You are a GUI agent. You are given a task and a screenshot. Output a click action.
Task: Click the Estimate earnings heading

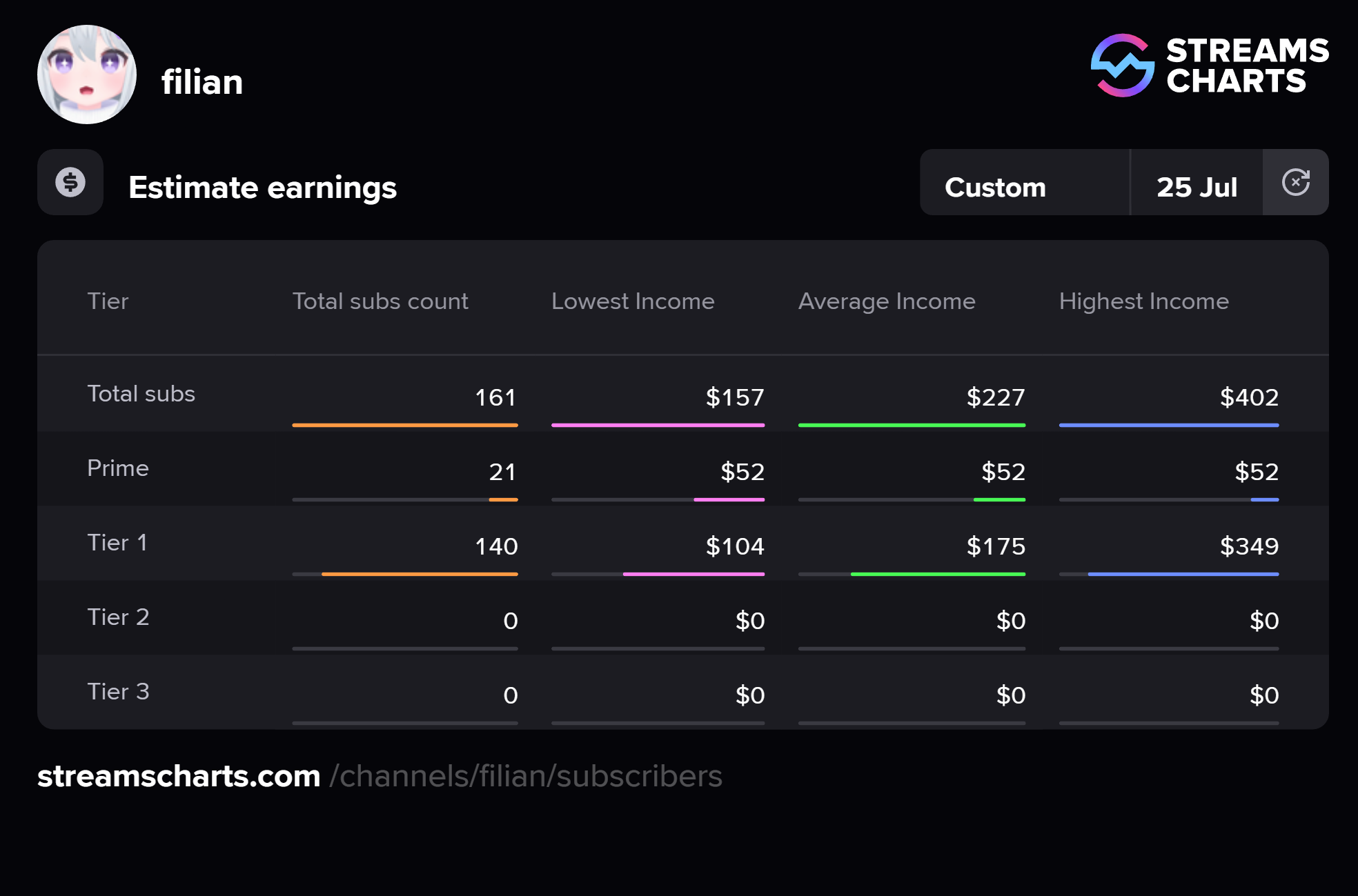pos(262,188)
